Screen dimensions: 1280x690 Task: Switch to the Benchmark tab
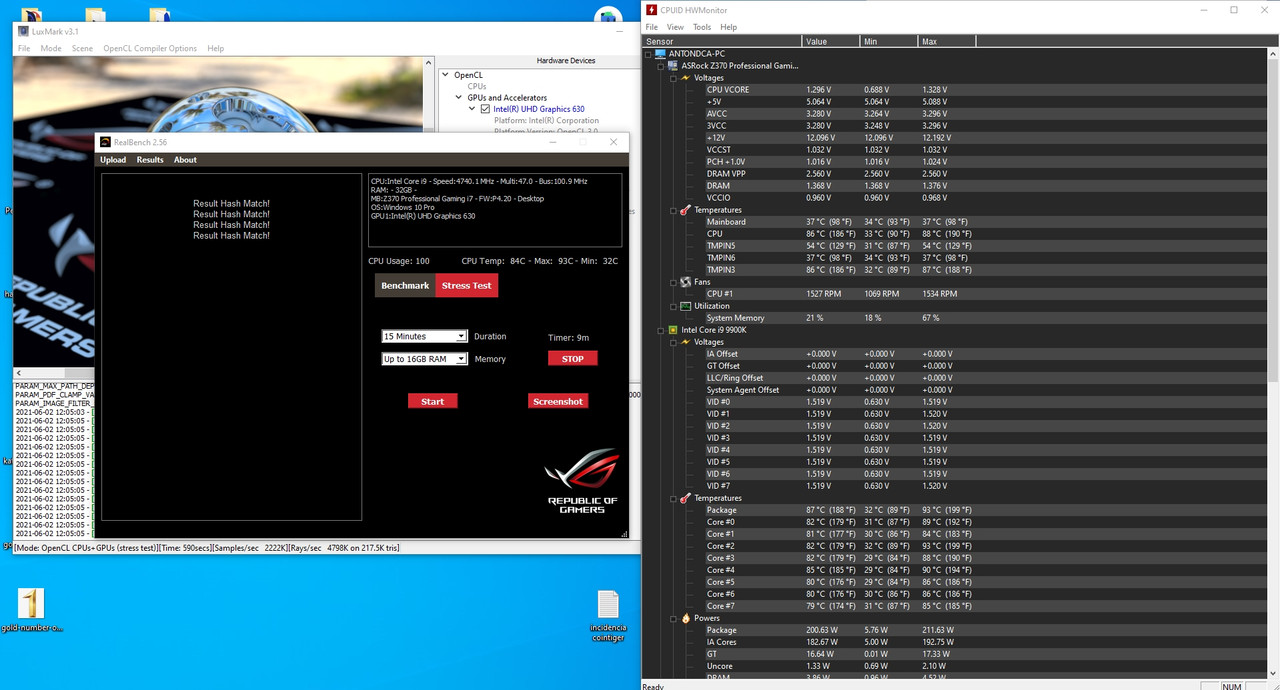(x=405, y=285)
